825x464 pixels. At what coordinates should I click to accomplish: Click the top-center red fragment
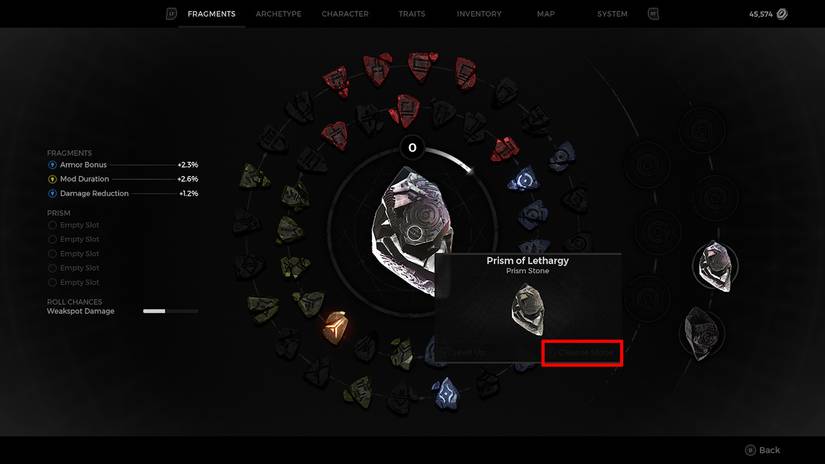[x=422, y=66]
